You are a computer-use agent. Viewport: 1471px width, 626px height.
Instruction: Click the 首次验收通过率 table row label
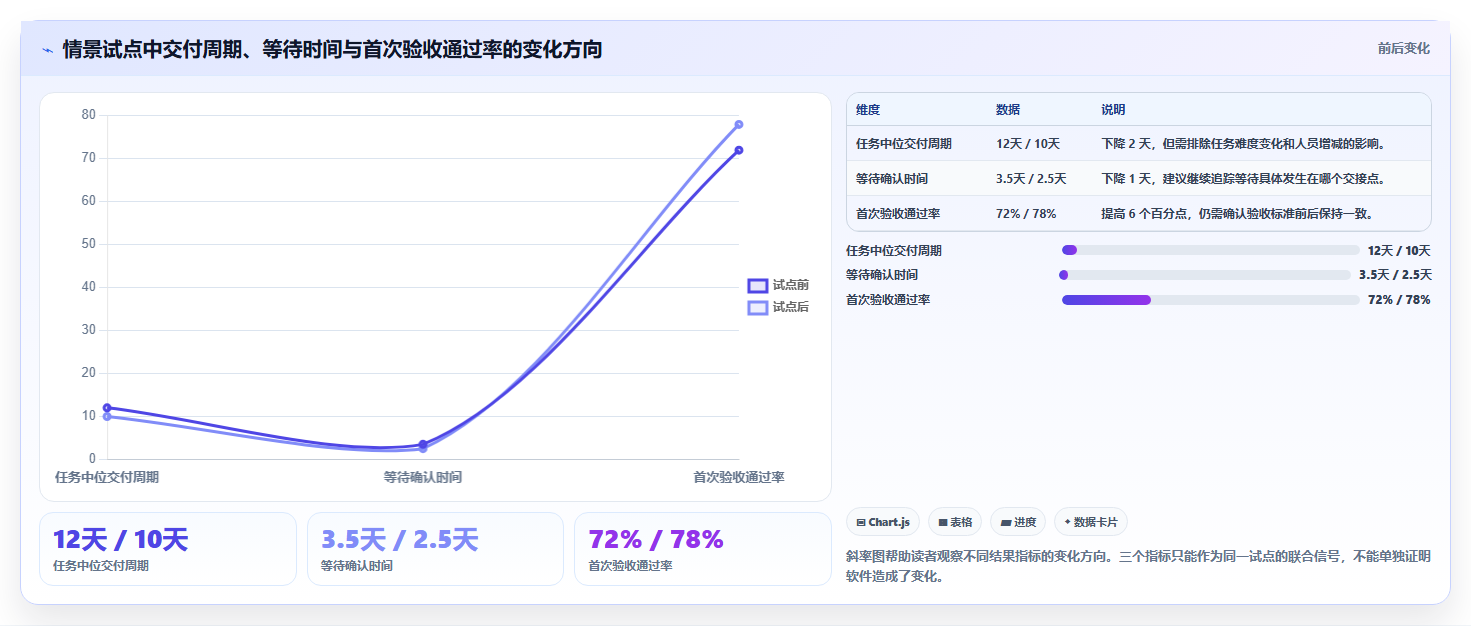click(x=898, y=214)
